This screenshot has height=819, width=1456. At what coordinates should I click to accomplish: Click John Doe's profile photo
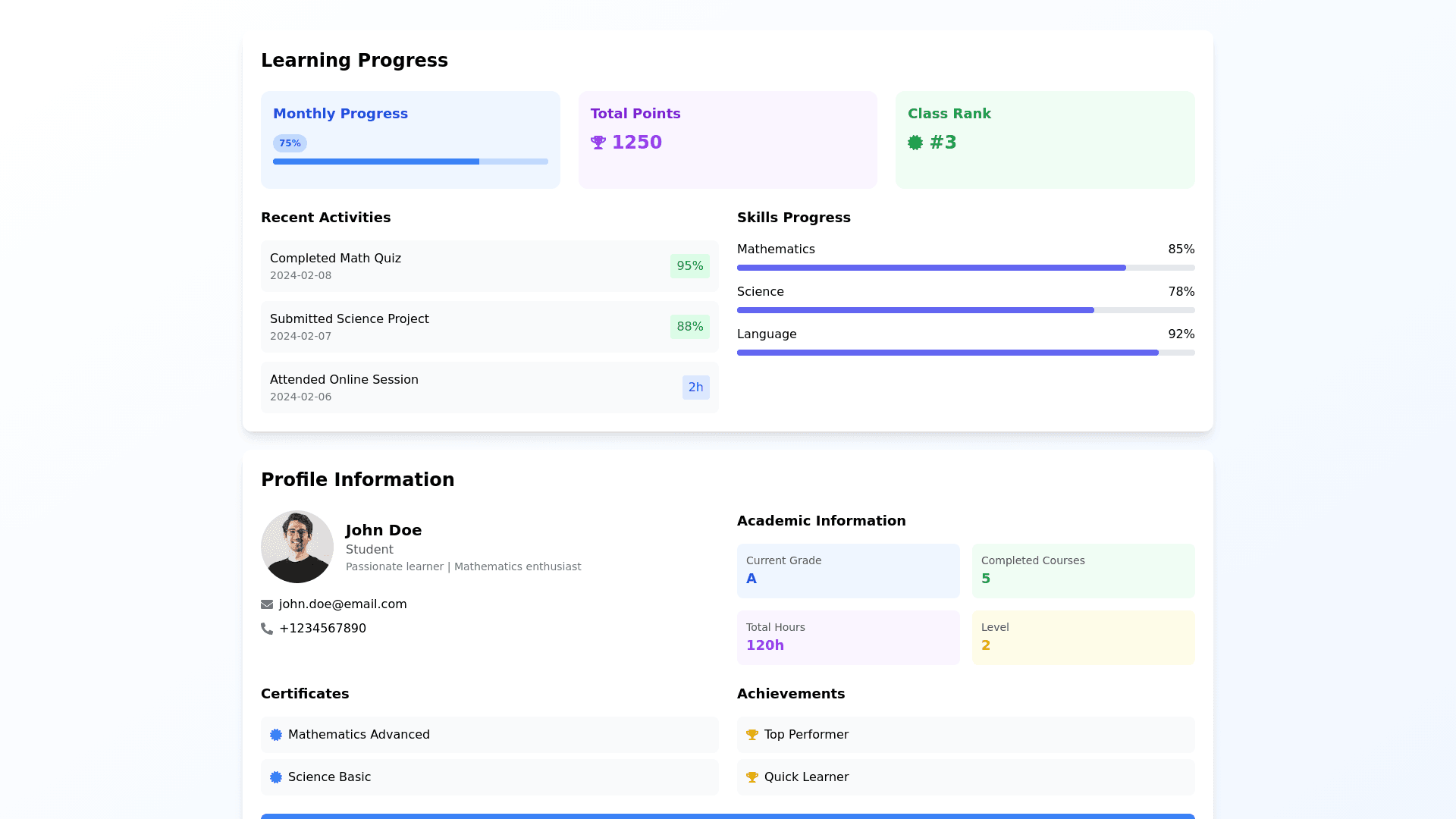tap(297, 547)
